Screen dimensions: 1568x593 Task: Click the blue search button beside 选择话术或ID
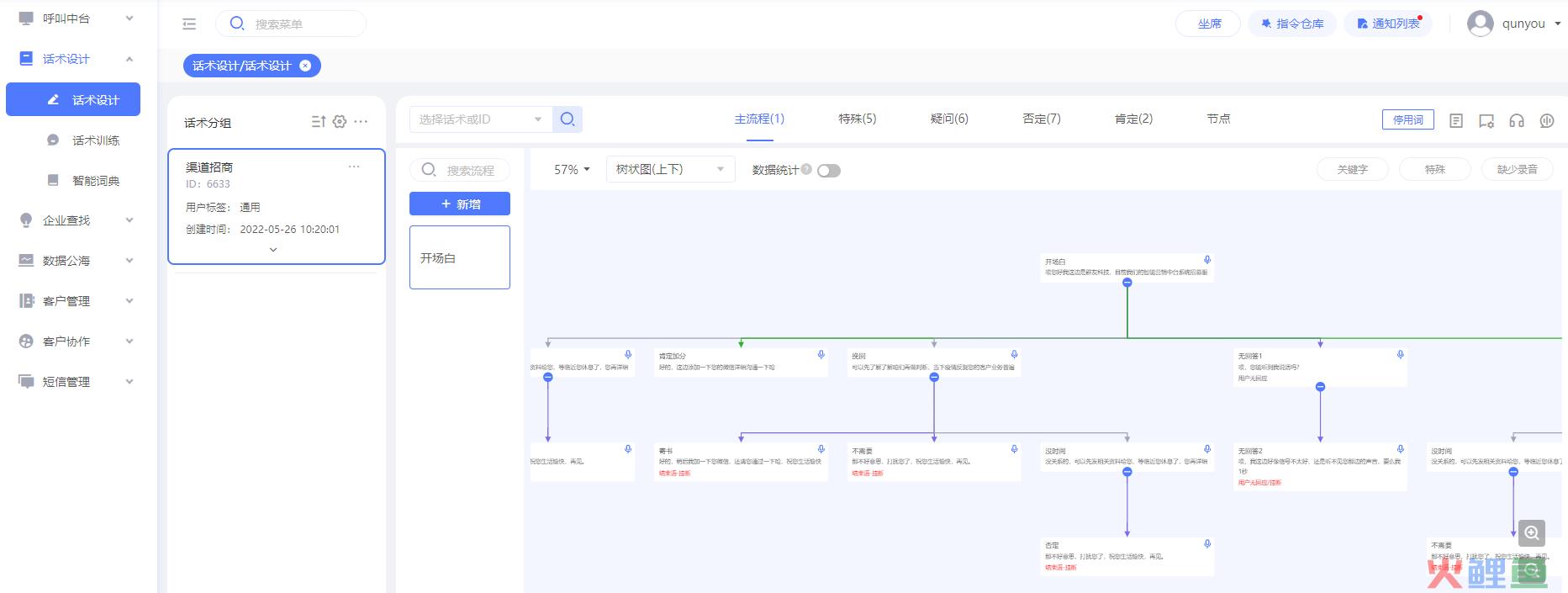(x=568, y=119)
